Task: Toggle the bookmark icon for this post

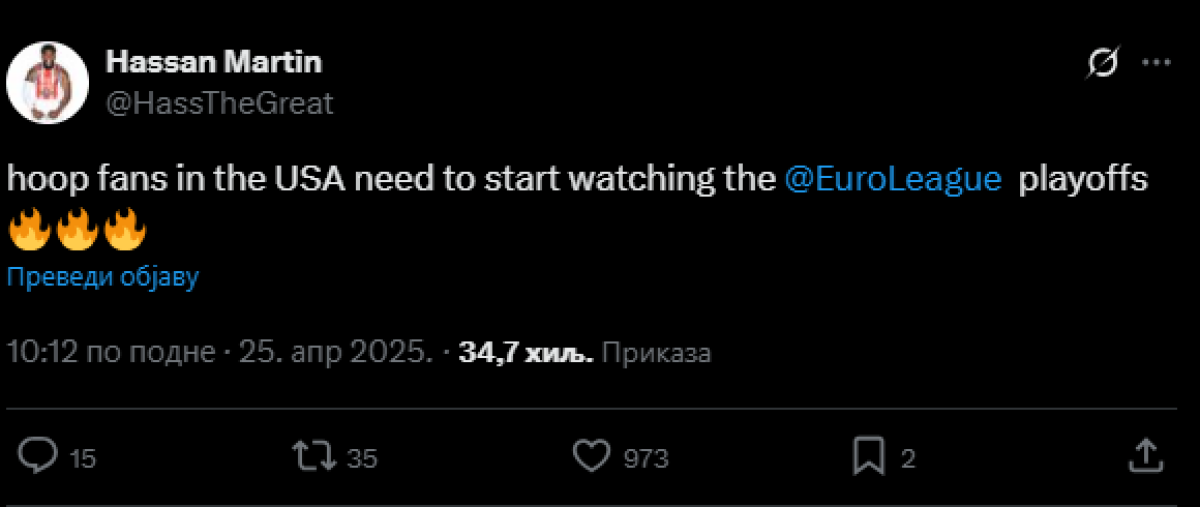Action: 866,456
